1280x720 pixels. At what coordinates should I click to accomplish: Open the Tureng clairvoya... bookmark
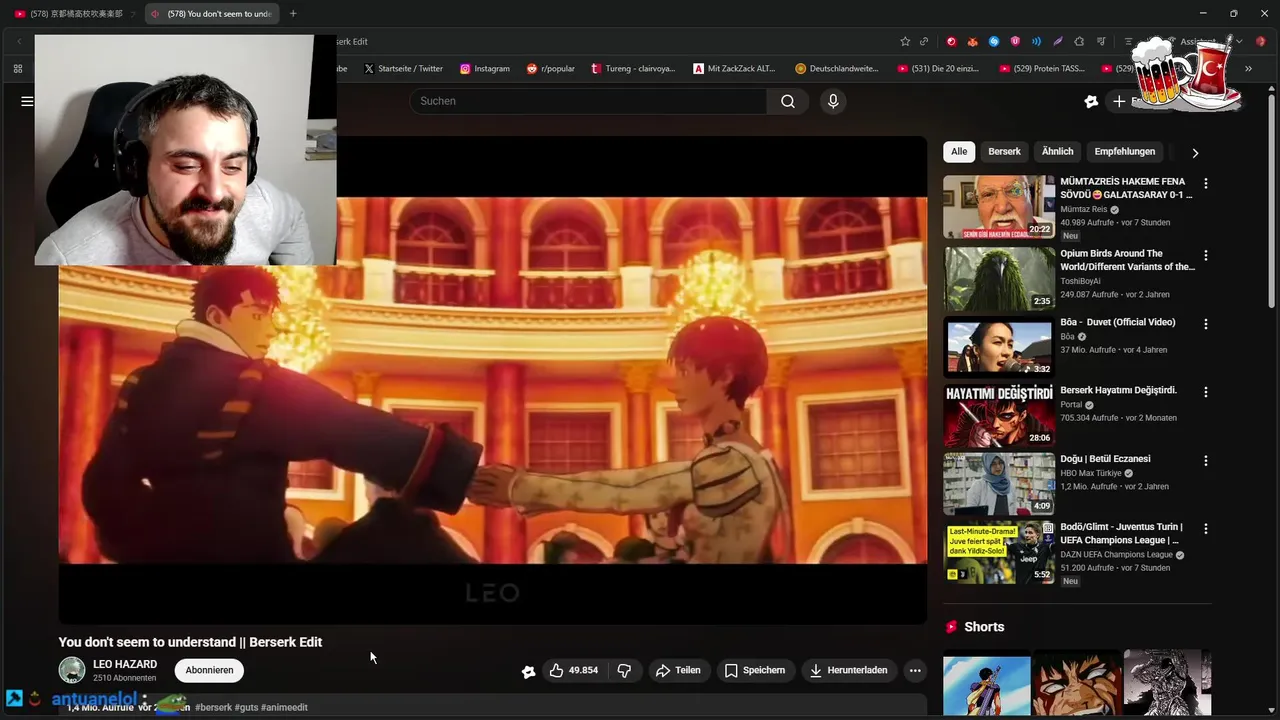(633, 68)
